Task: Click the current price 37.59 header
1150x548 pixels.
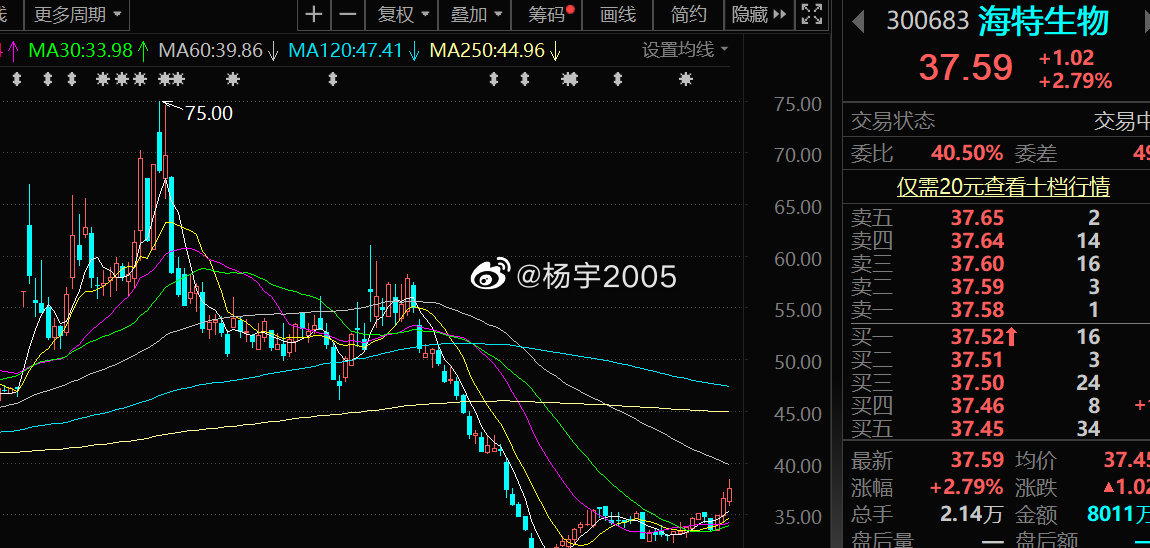Action: click(965, 67)
